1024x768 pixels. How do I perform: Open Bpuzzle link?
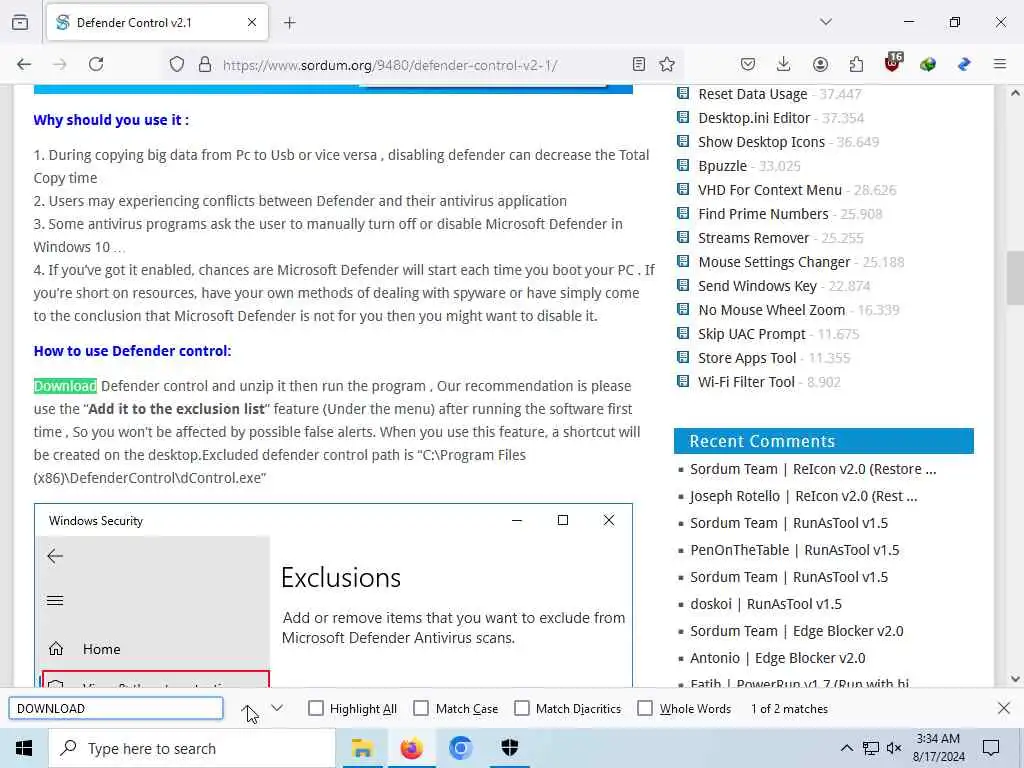(722, 166)
